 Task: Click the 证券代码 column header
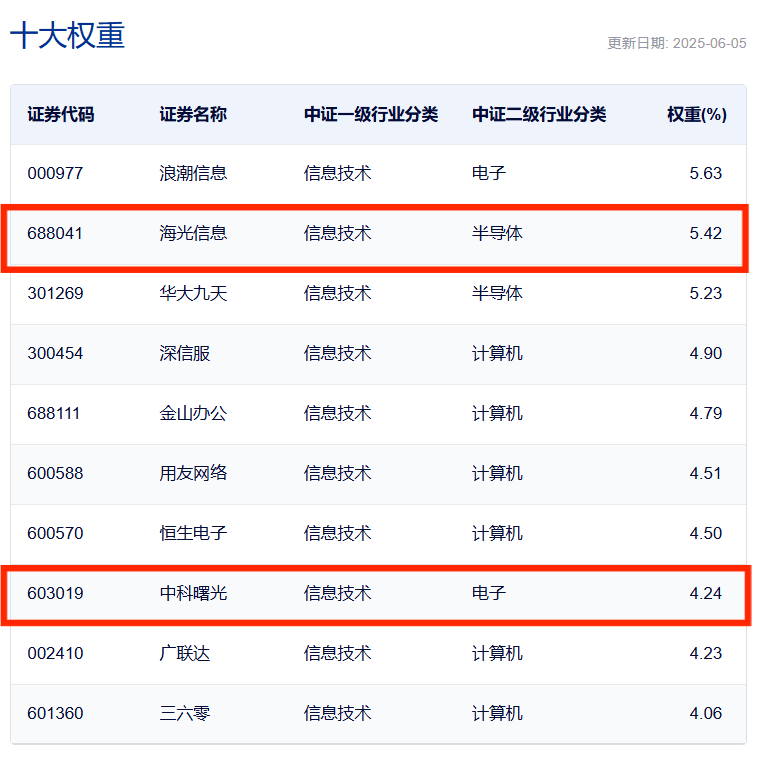tap(60, 114)
